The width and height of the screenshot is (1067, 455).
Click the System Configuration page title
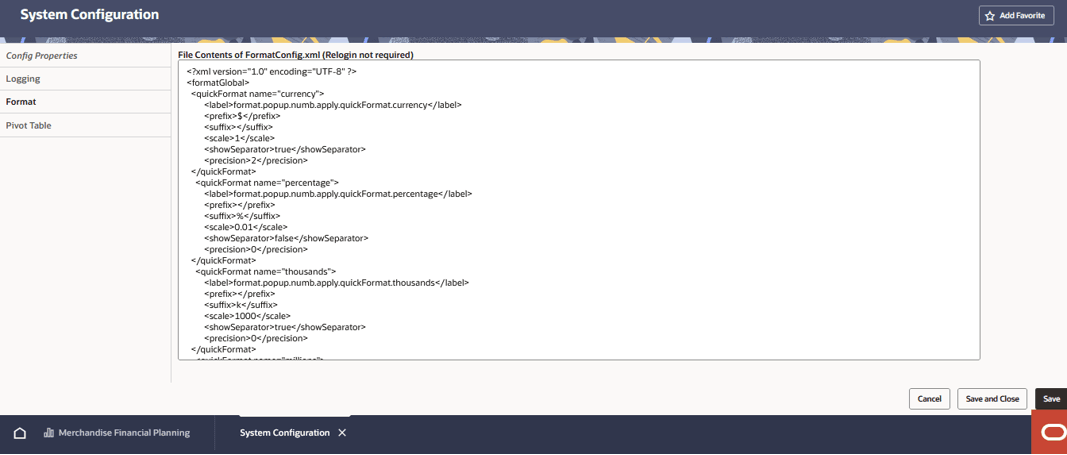(89, 14)
